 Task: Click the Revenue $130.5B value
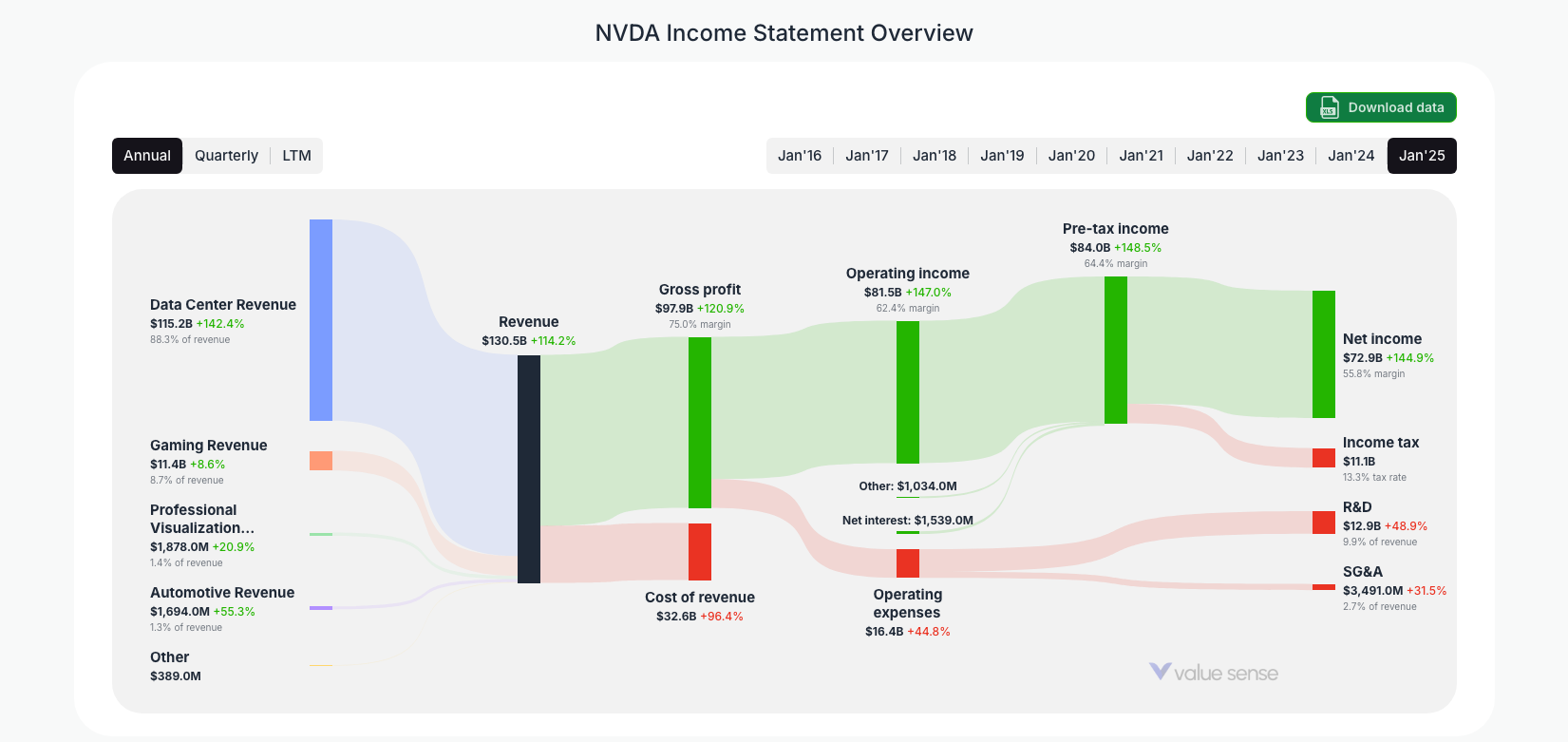click(x=504, y=341)
